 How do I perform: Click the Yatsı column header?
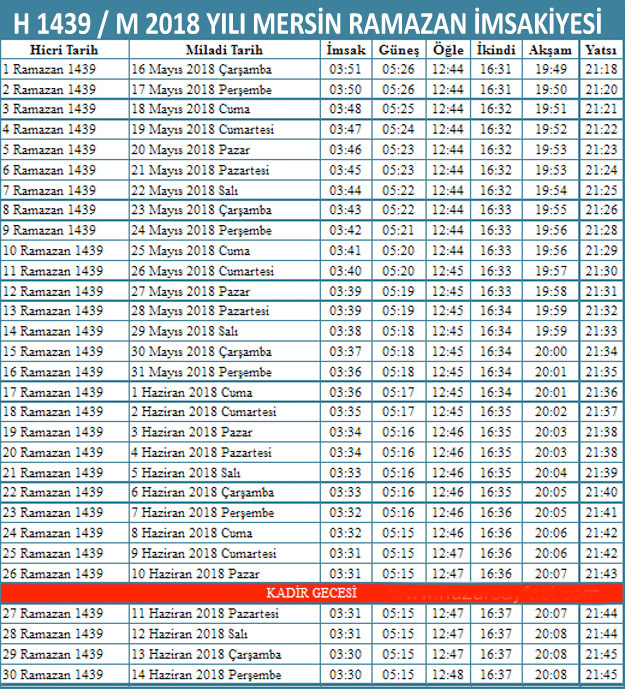pyautogui.click(x=600, y=50)
